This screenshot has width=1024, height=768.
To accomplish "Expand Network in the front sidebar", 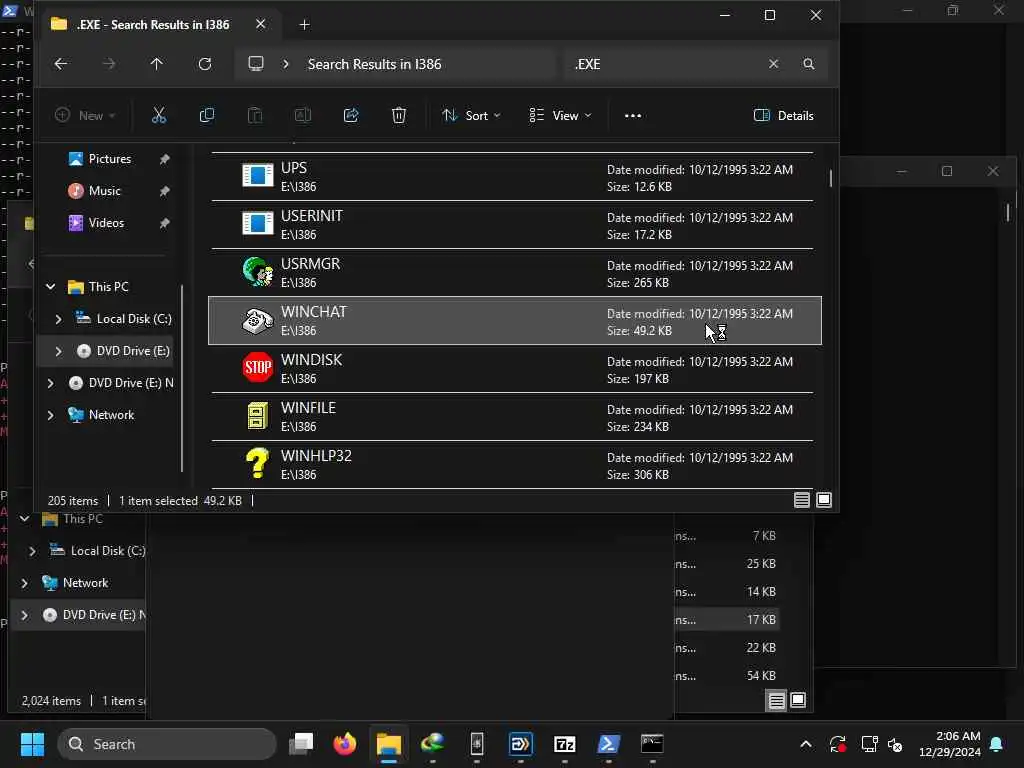I will (50, 415).
